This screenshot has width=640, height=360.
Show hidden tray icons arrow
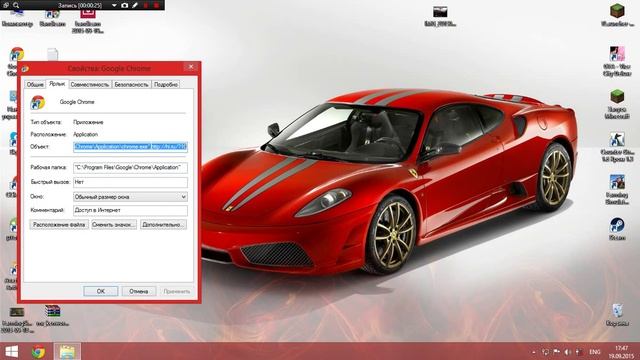click(534, 352)
